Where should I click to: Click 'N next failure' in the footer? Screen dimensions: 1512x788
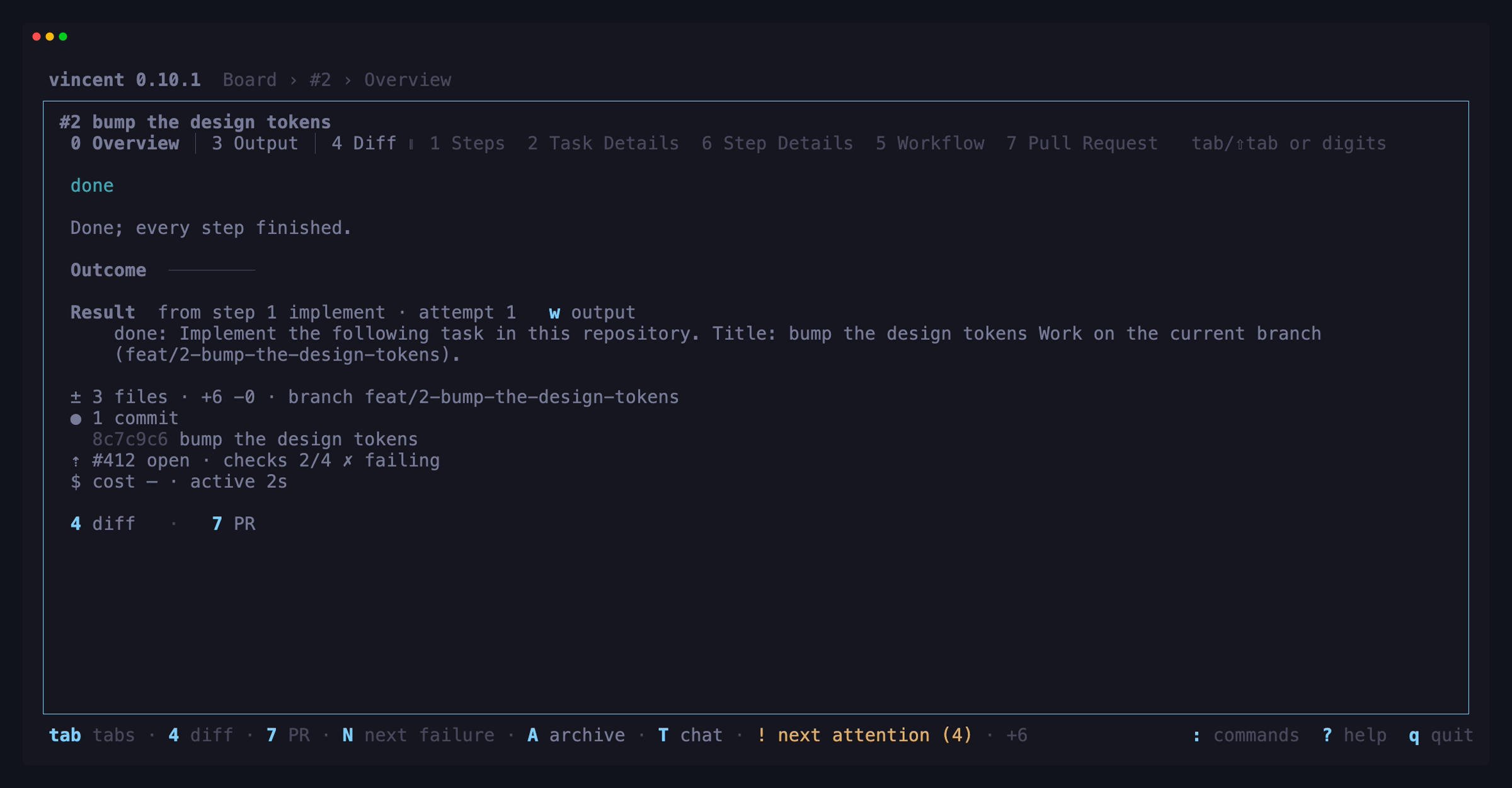coord(418,736)
